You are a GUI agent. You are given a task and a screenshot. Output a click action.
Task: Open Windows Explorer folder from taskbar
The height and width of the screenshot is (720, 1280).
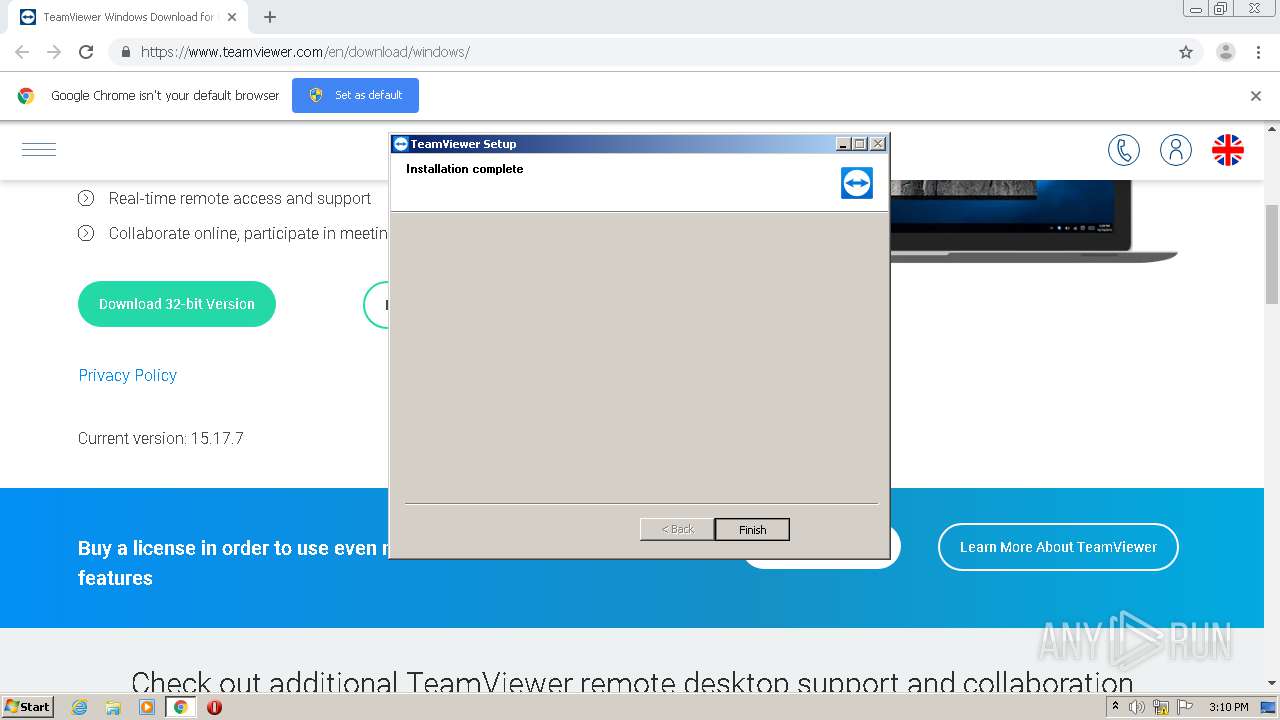[x=113, y=707]
